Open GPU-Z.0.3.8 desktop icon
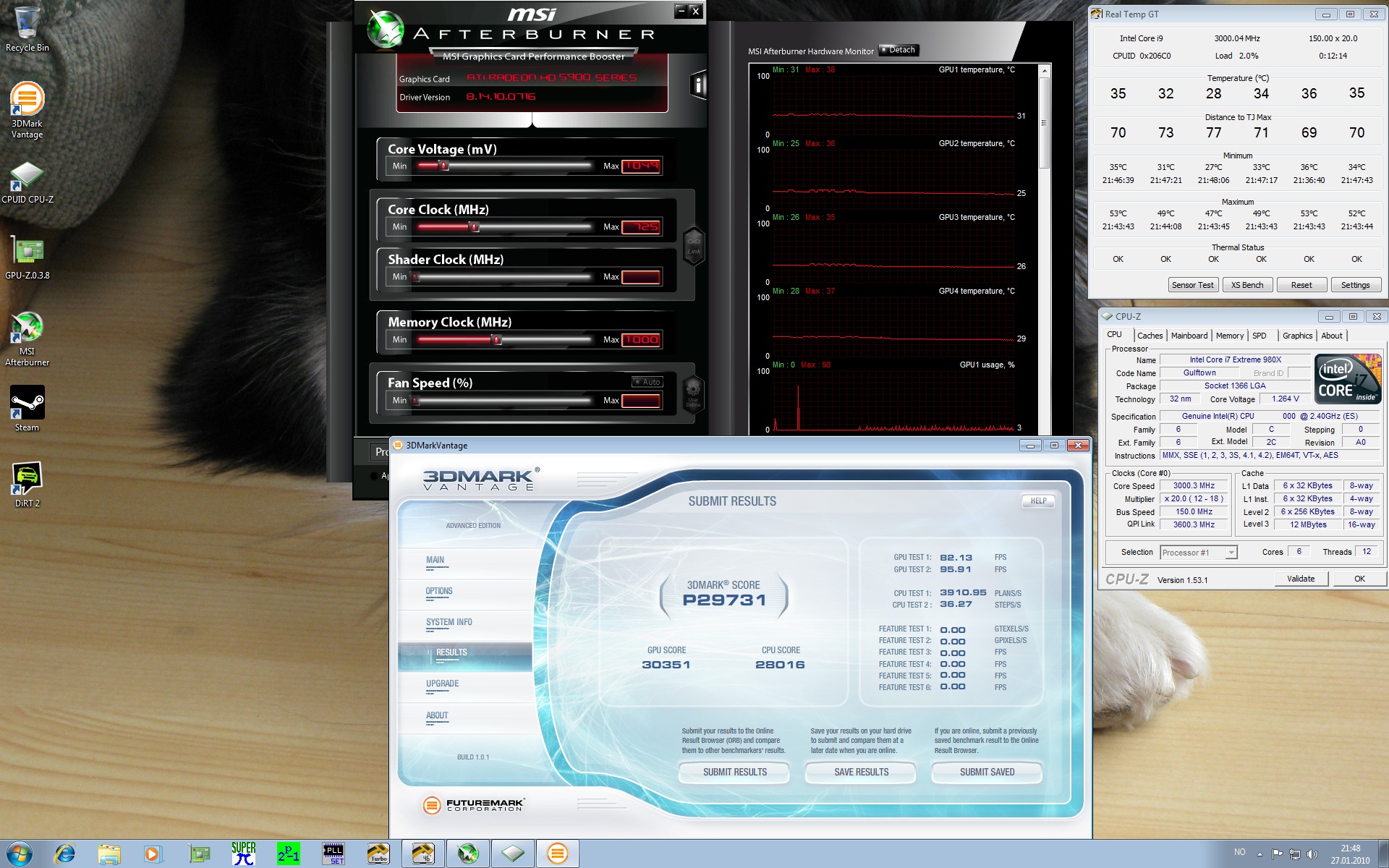The width and height of the screenshot is (1389, 868). click(x=27, y=258)
